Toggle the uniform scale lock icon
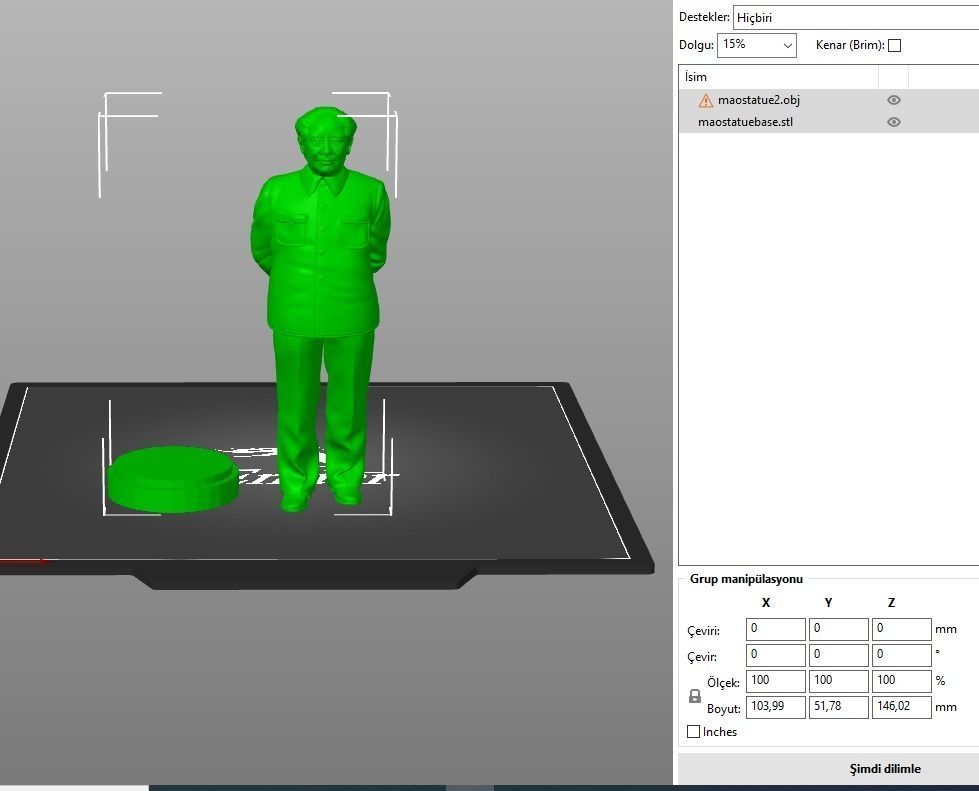 (694, 696)
